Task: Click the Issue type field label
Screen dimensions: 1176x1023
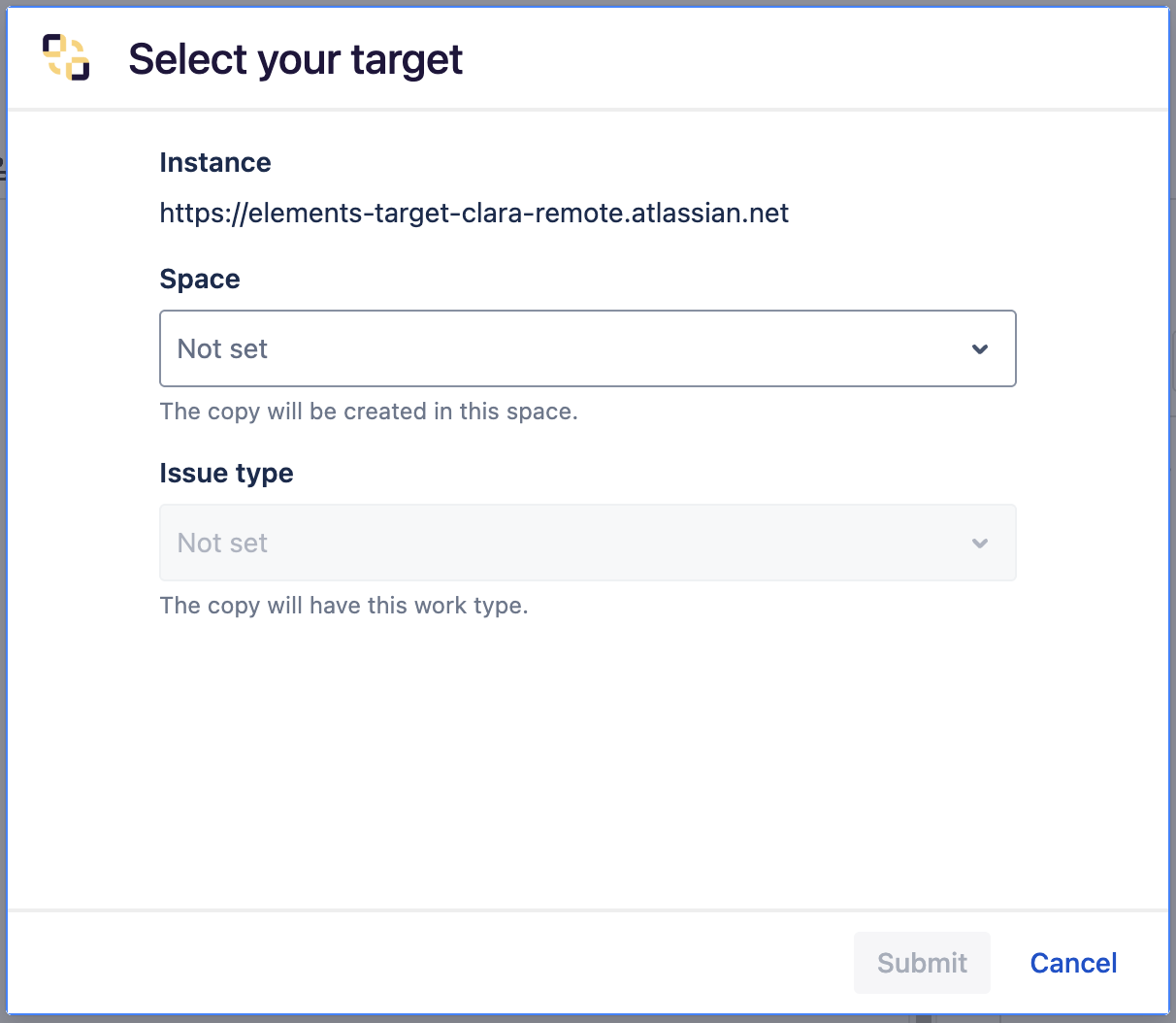Action: tap(226, 473)
